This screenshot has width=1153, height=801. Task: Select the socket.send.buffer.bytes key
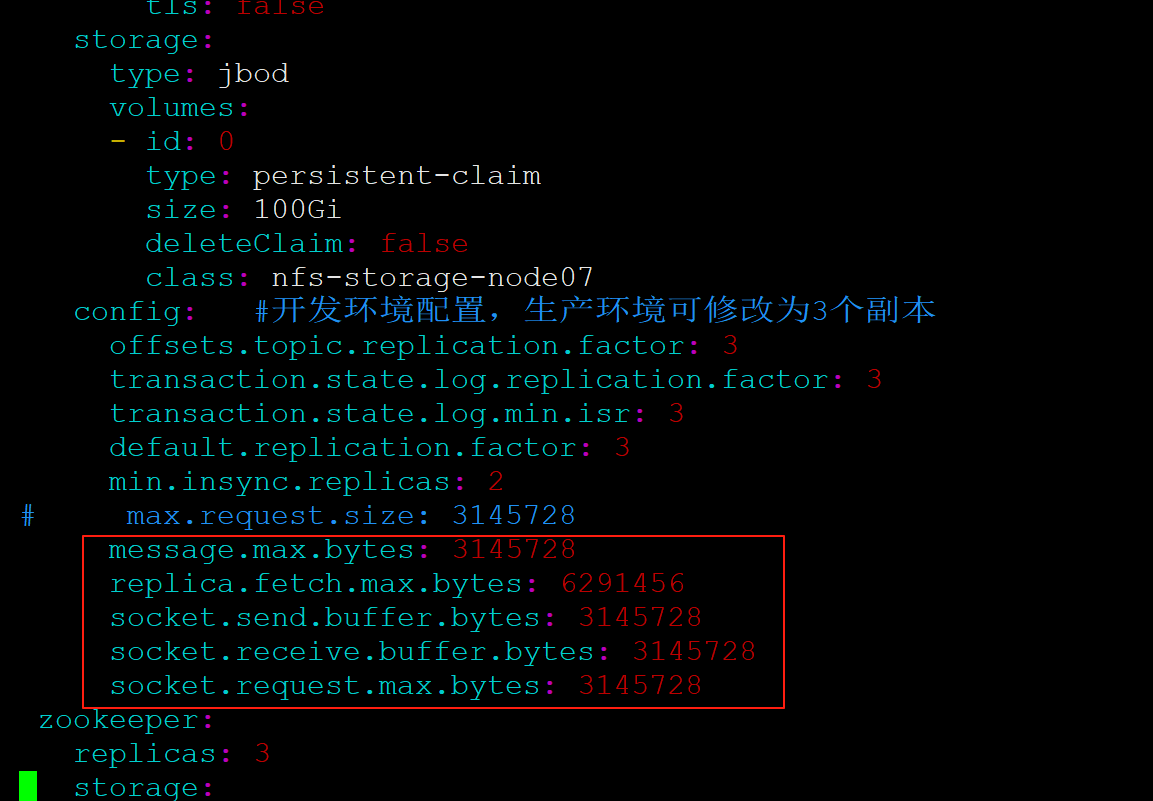pos(325,617)
